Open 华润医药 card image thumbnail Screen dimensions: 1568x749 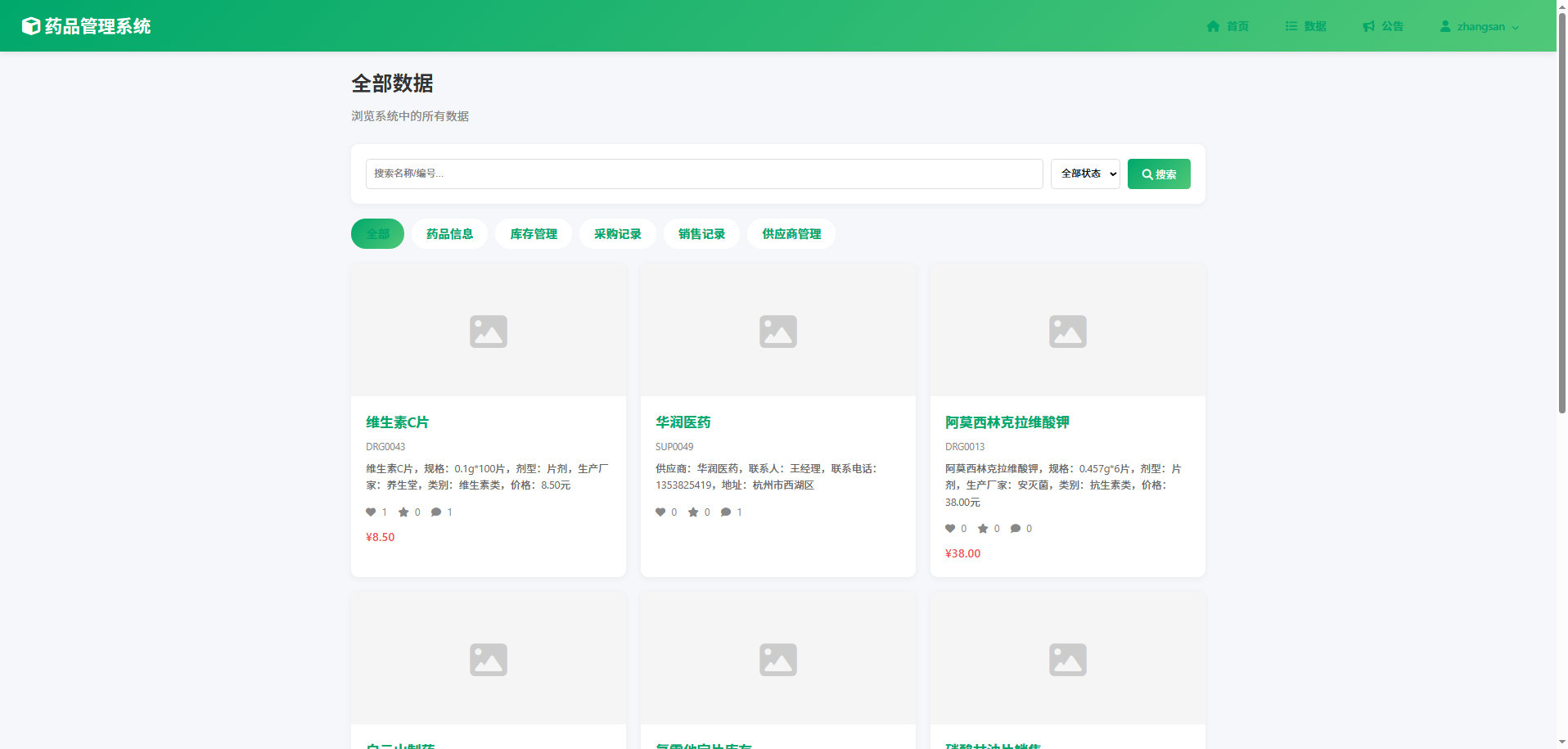(x=778, y=331)
